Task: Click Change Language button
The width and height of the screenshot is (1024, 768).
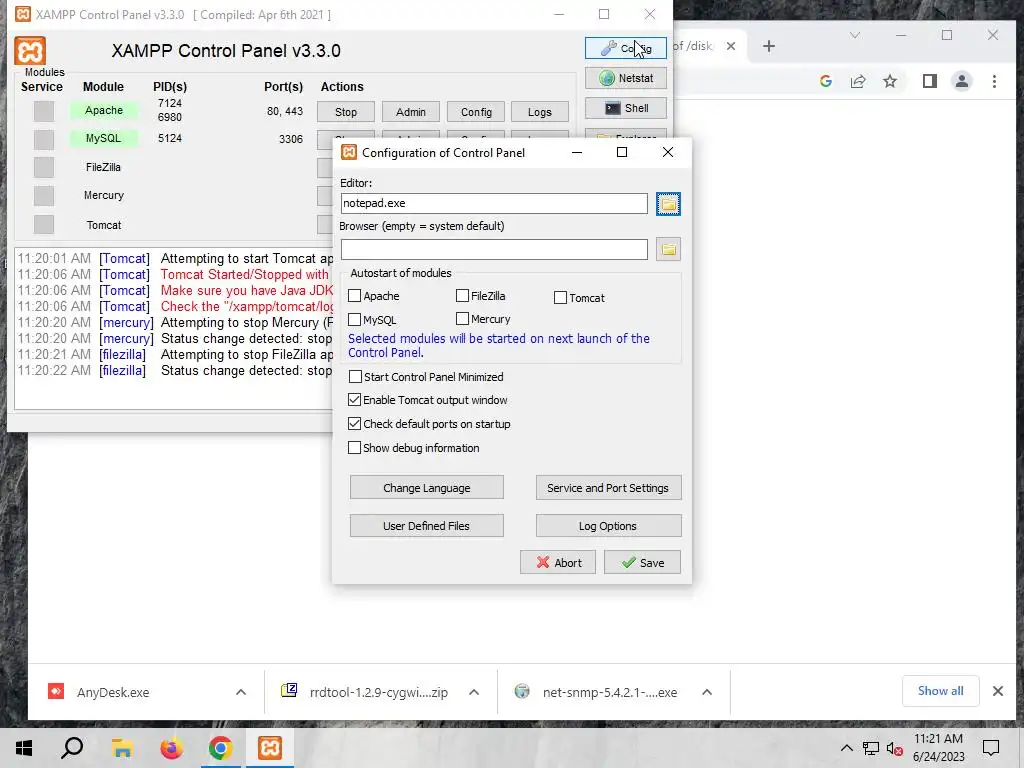Action: click(426, 488)
